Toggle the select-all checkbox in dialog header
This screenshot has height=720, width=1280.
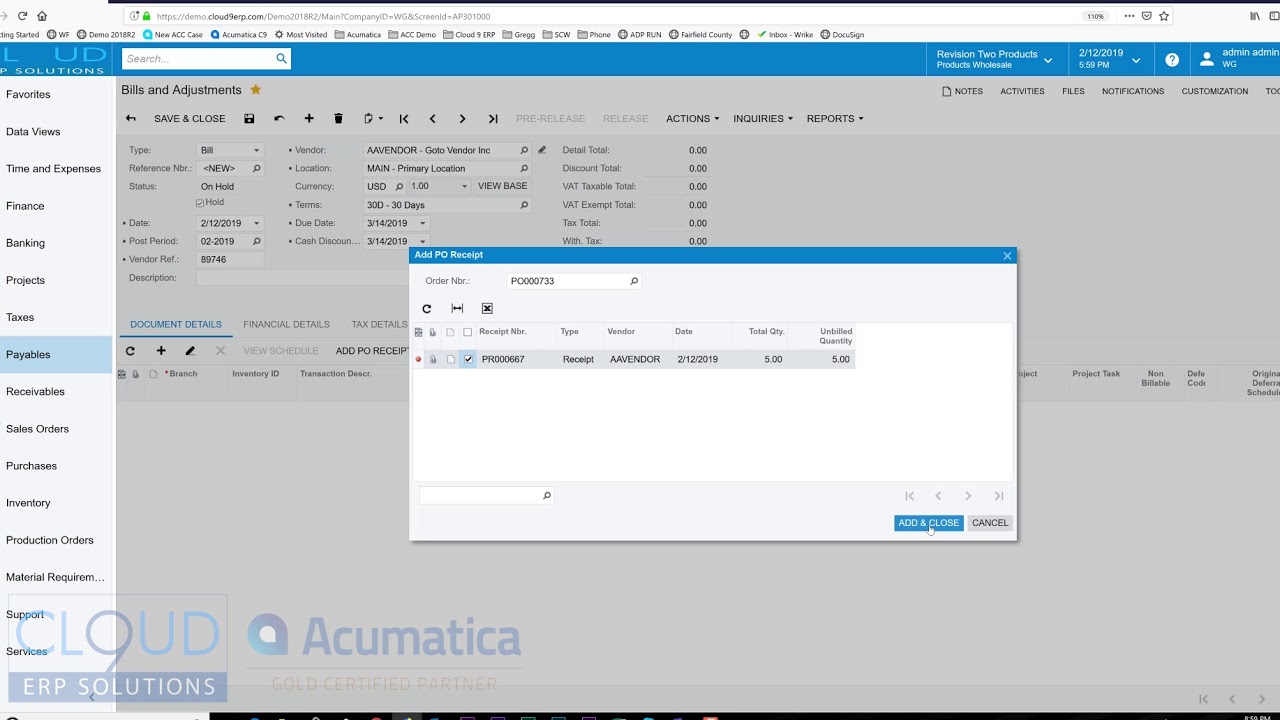(468, 333)
